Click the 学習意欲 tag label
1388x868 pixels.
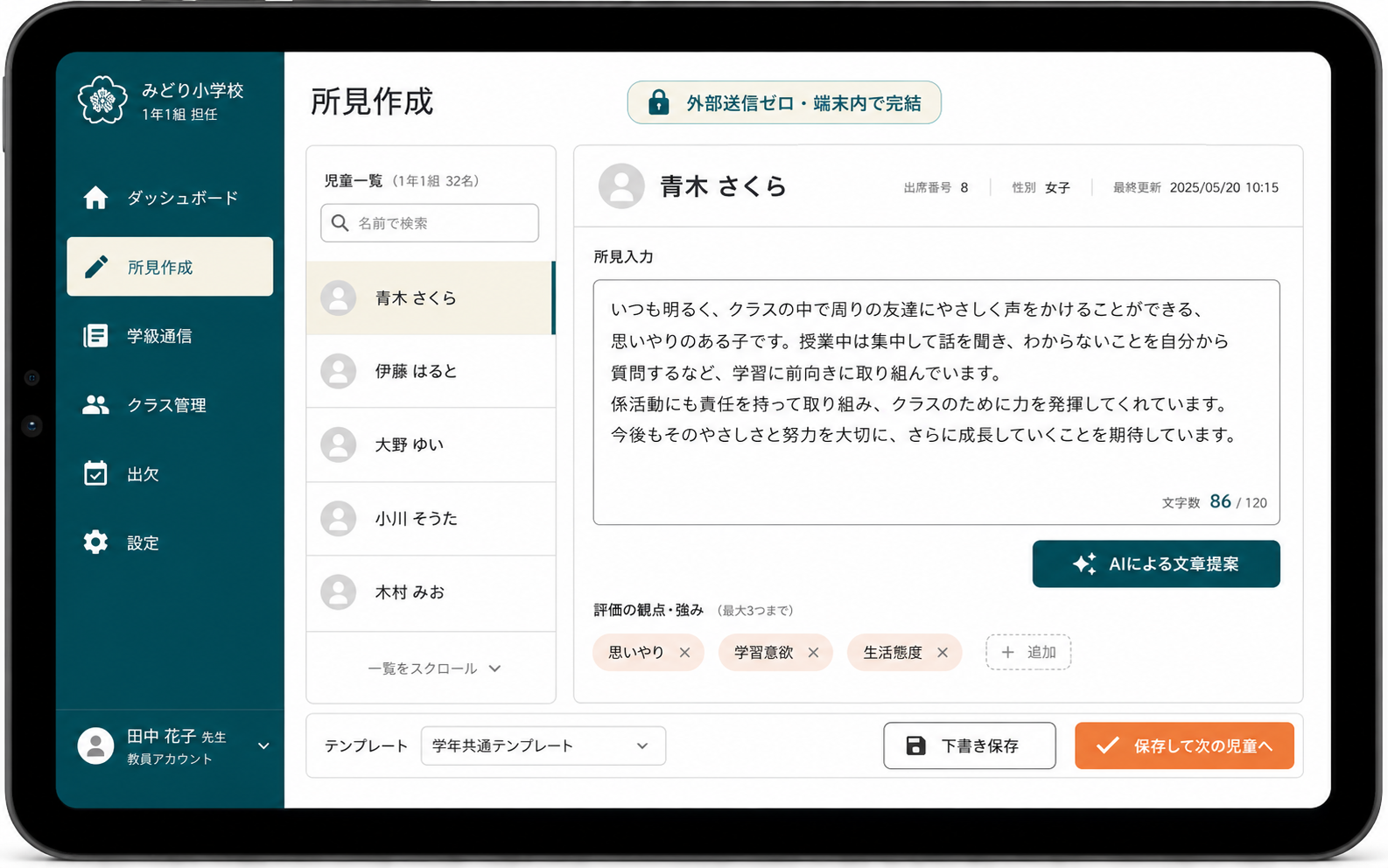point(763,653)
